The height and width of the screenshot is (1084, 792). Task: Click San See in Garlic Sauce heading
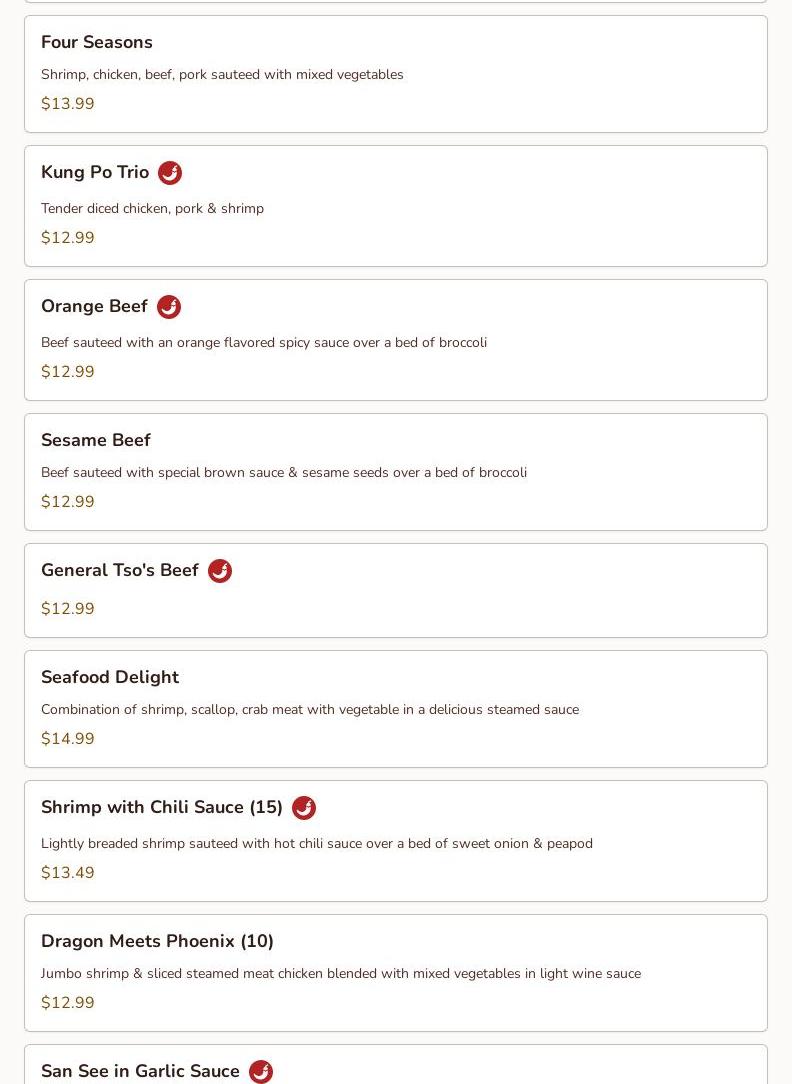(140, 1071)
